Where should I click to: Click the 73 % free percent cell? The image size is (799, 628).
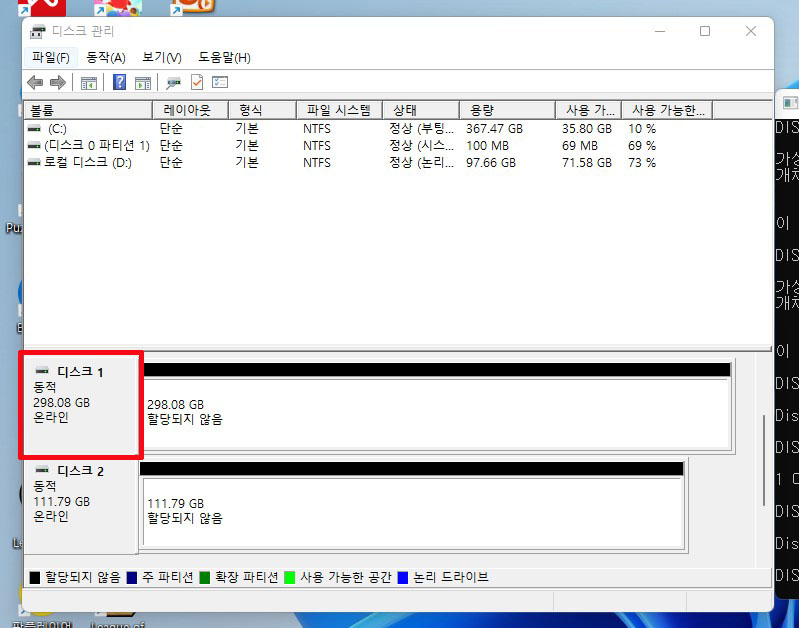point(642,163)
